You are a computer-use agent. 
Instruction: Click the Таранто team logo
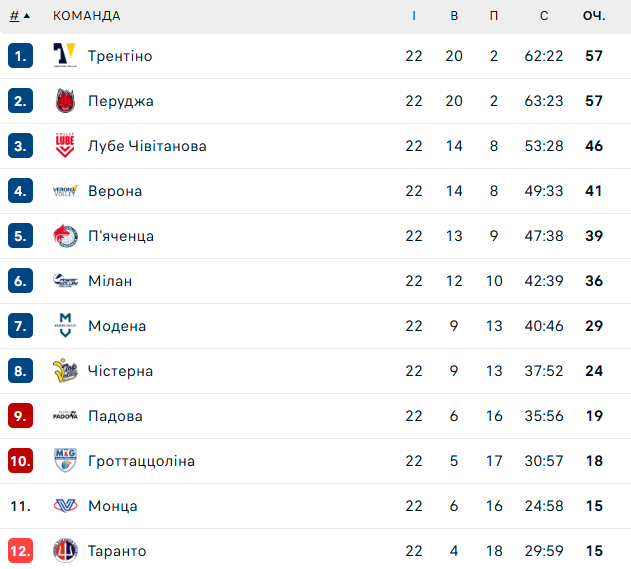click(x=65, y=551)
